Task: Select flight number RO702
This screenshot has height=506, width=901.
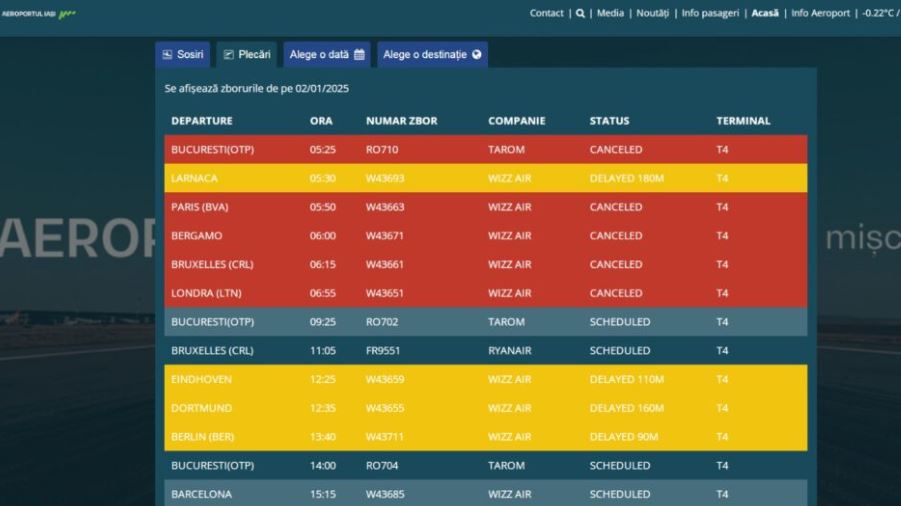Action: pos(382,322)
